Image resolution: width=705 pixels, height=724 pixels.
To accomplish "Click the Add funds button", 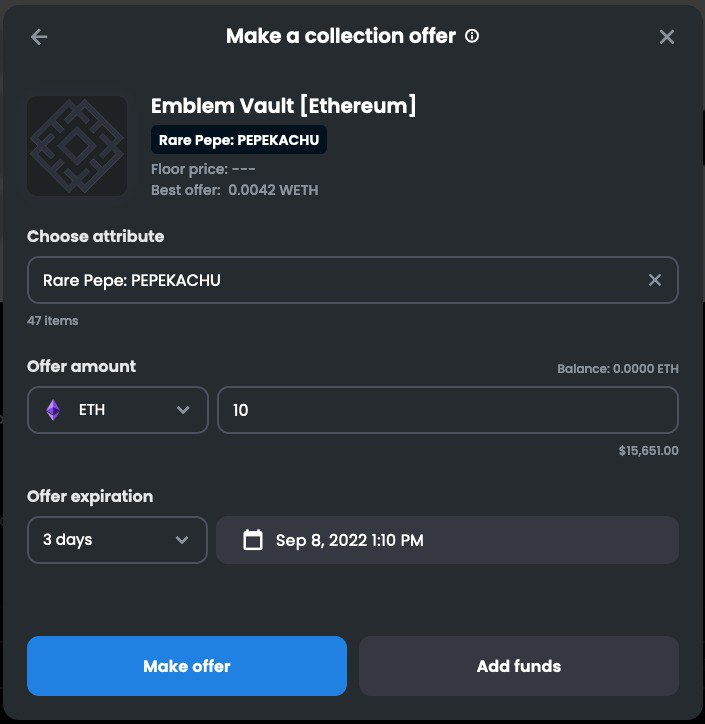I will click(x=519, y=666).
